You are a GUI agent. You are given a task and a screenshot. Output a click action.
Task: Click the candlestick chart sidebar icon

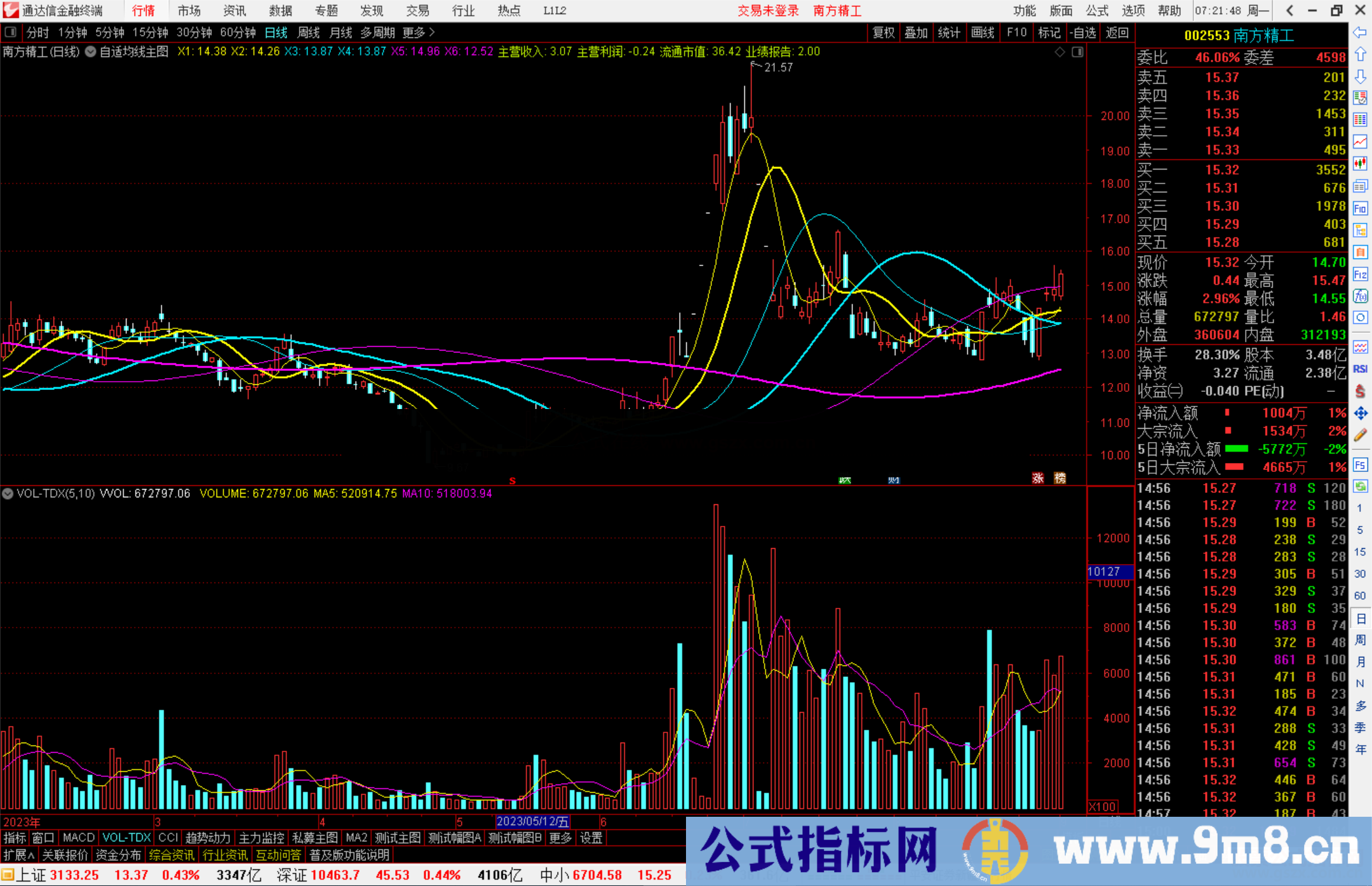[1360, 164]
